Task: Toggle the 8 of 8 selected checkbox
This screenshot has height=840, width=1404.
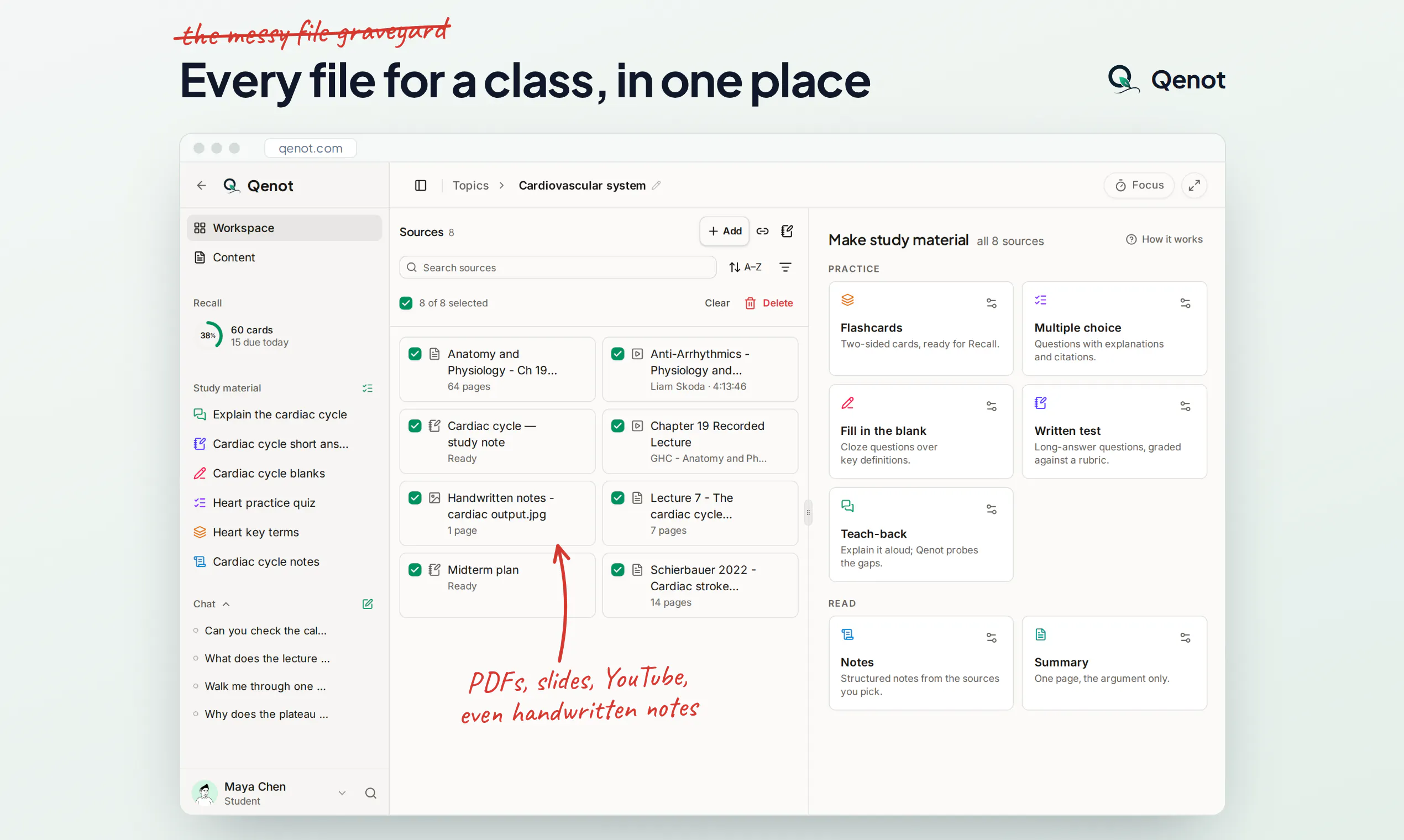Action: tap(406, 303)
